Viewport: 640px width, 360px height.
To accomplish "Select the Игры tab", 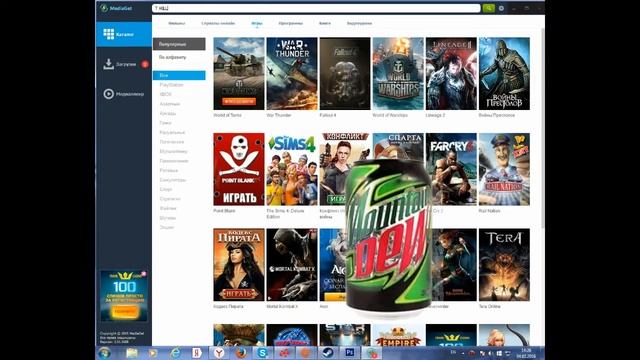I will click(257, 23).
